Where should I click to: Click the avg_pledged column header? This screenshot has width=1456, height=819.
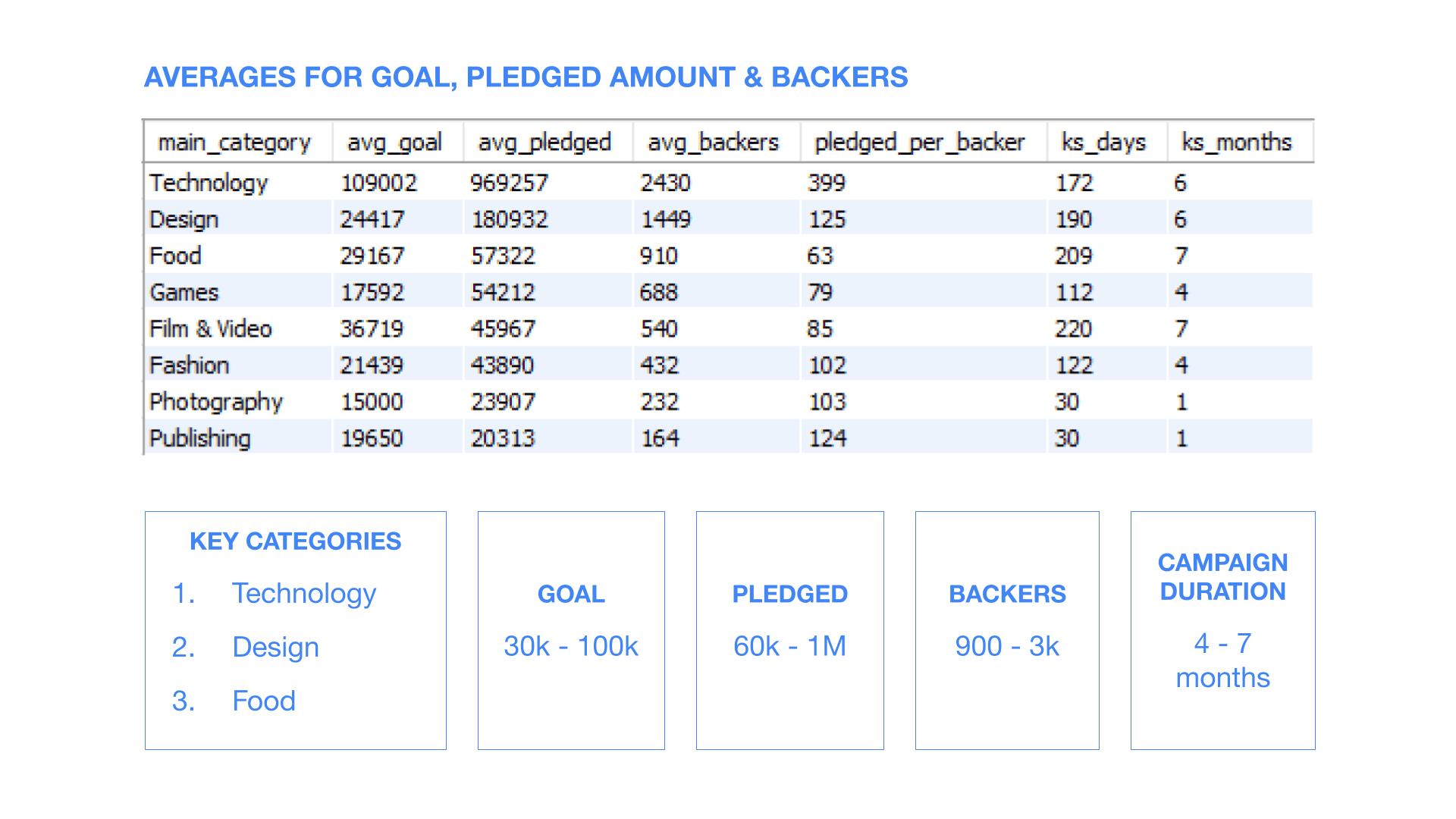coord(548,142)
